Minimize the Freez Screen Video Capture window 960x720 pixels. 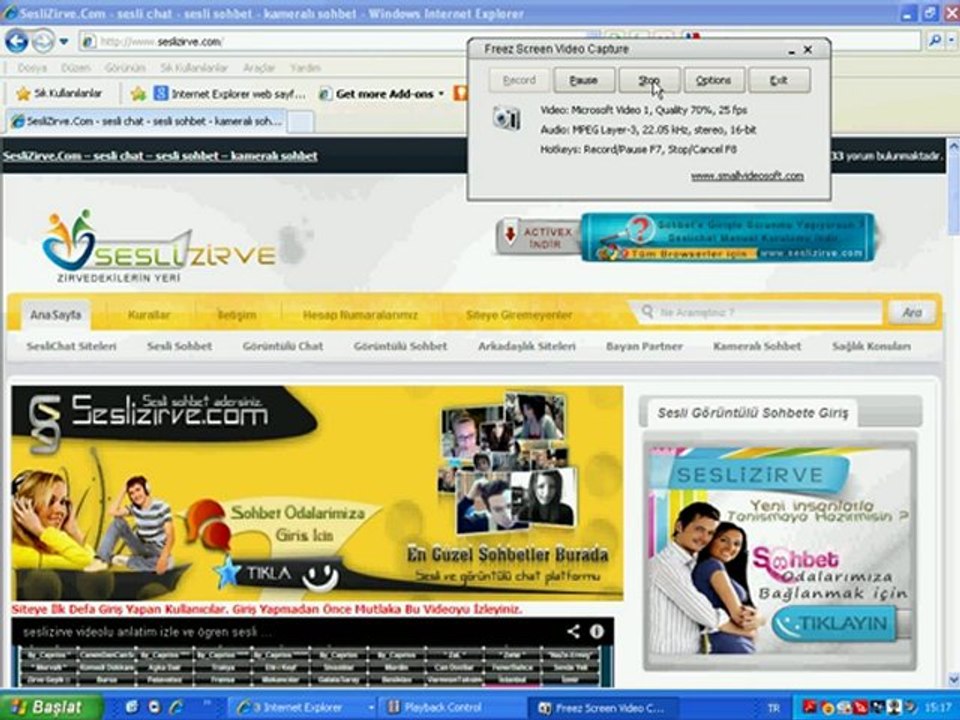792,51
